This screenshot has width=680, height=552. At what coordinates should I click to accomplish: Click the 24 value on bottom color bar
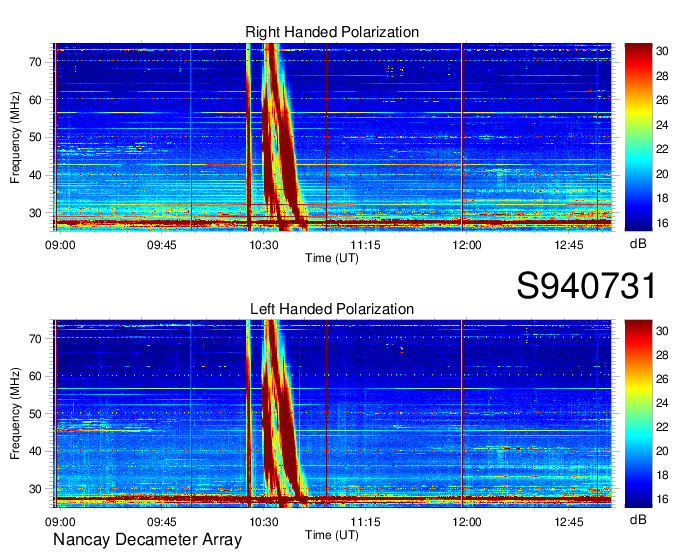[662, 403]
